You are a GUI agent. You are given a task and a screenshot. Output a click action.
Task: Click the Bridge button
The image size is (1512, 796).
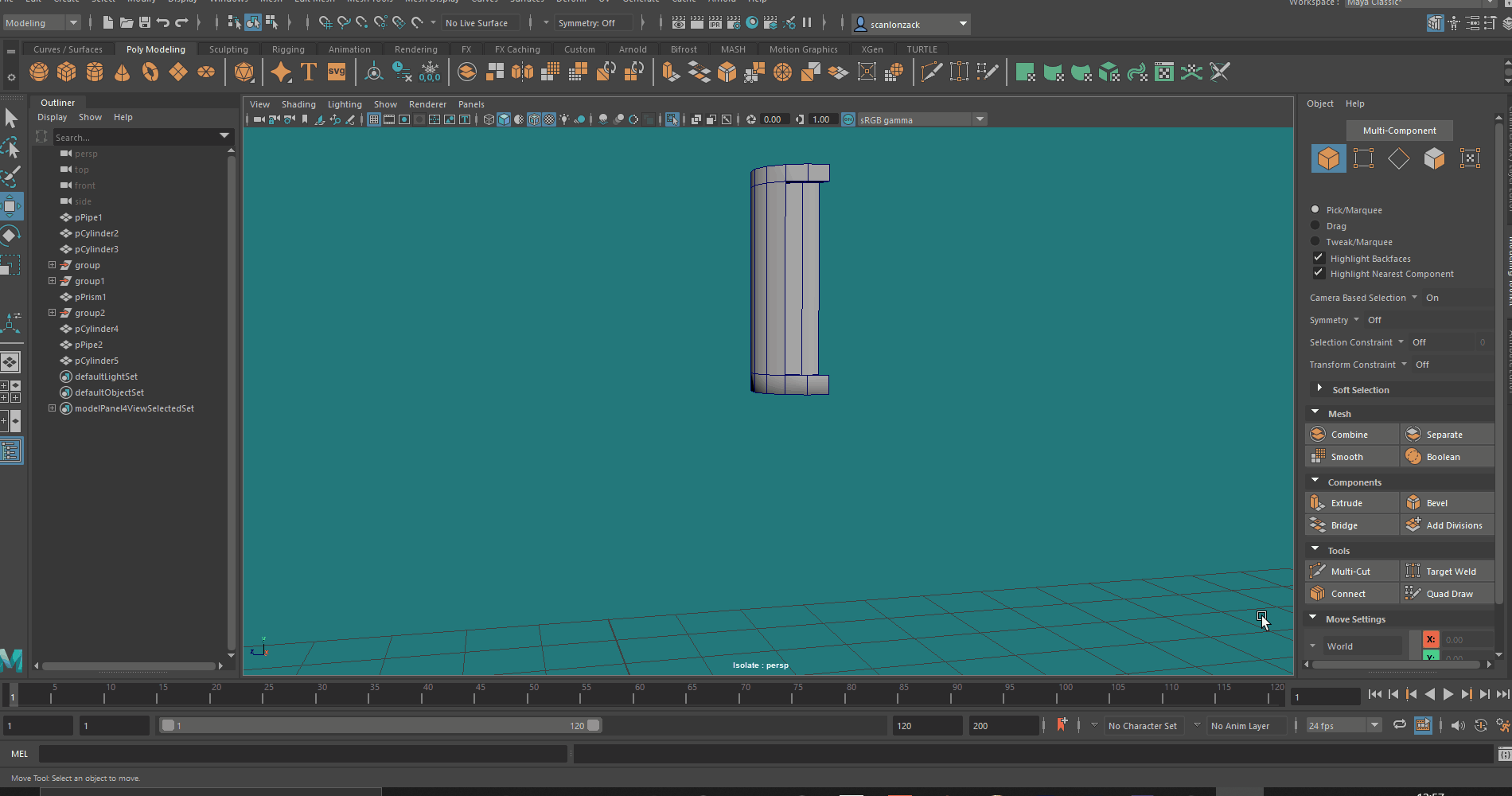1352,525
